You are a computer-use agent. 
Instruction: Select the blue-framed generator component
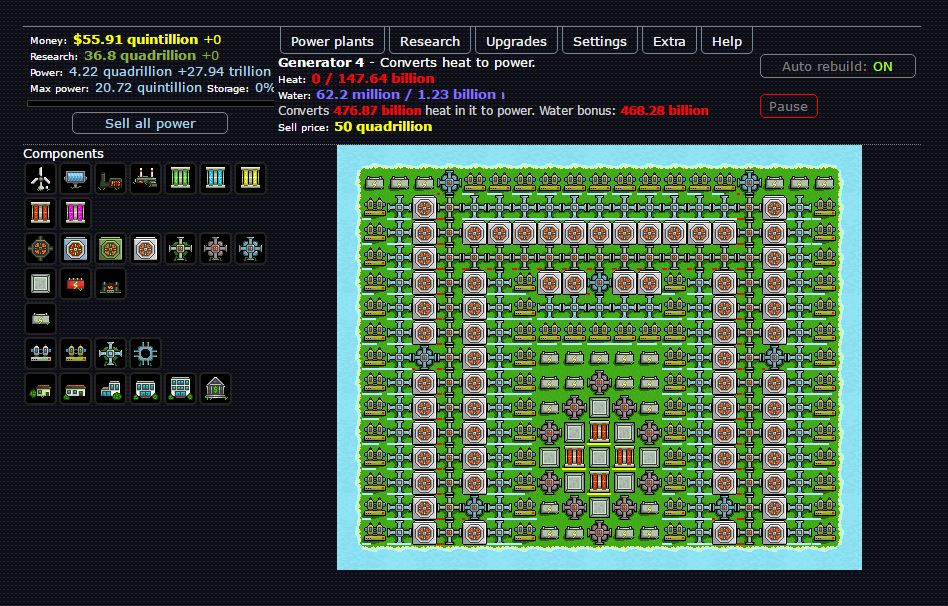click(76, 249)
